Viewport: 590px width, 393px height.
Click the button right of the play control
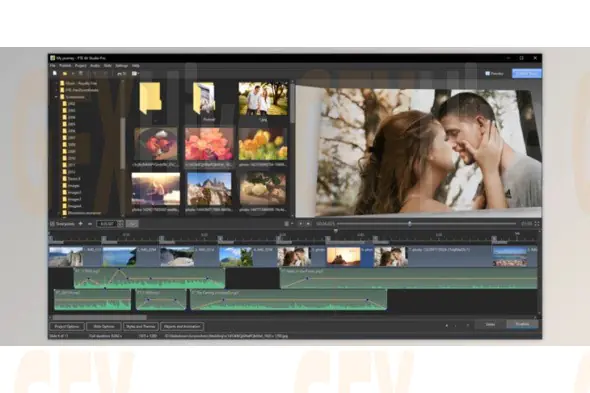[308, 224]
